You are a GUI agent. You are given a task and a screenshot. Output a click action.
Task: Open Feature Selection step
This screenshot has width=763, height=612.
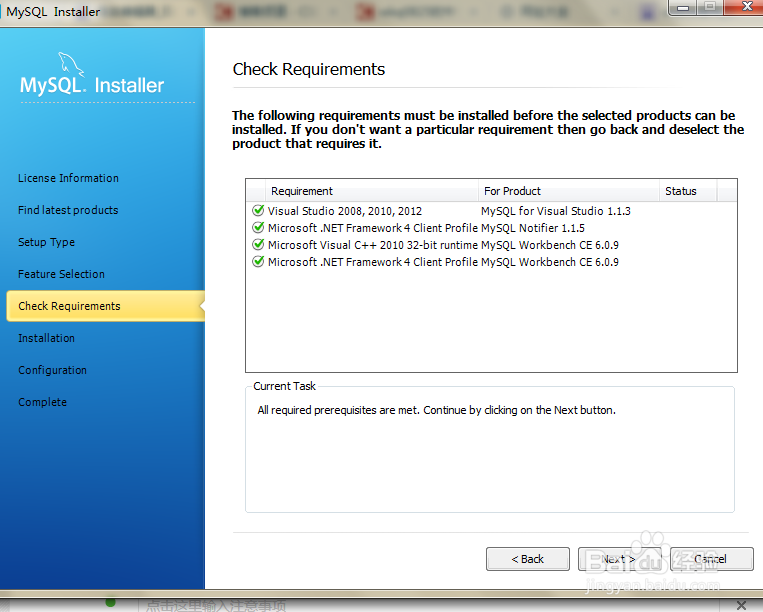click(61, 274)
